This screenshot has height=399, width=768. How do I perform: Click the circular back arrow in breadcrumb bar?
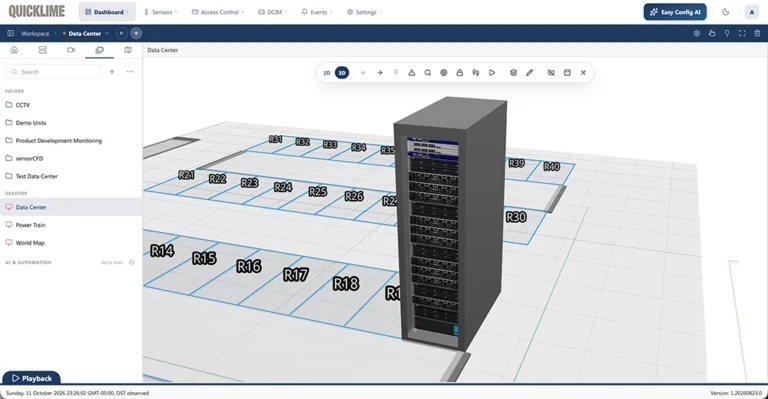122,33
